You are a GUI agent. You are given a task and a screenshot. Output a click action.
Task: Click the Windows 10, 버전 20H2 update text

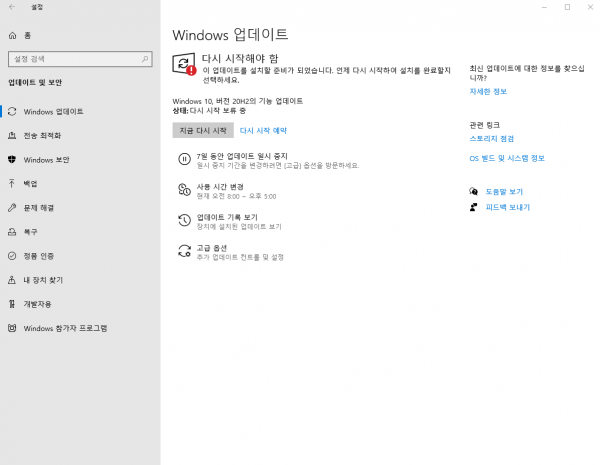coord(237,101)
